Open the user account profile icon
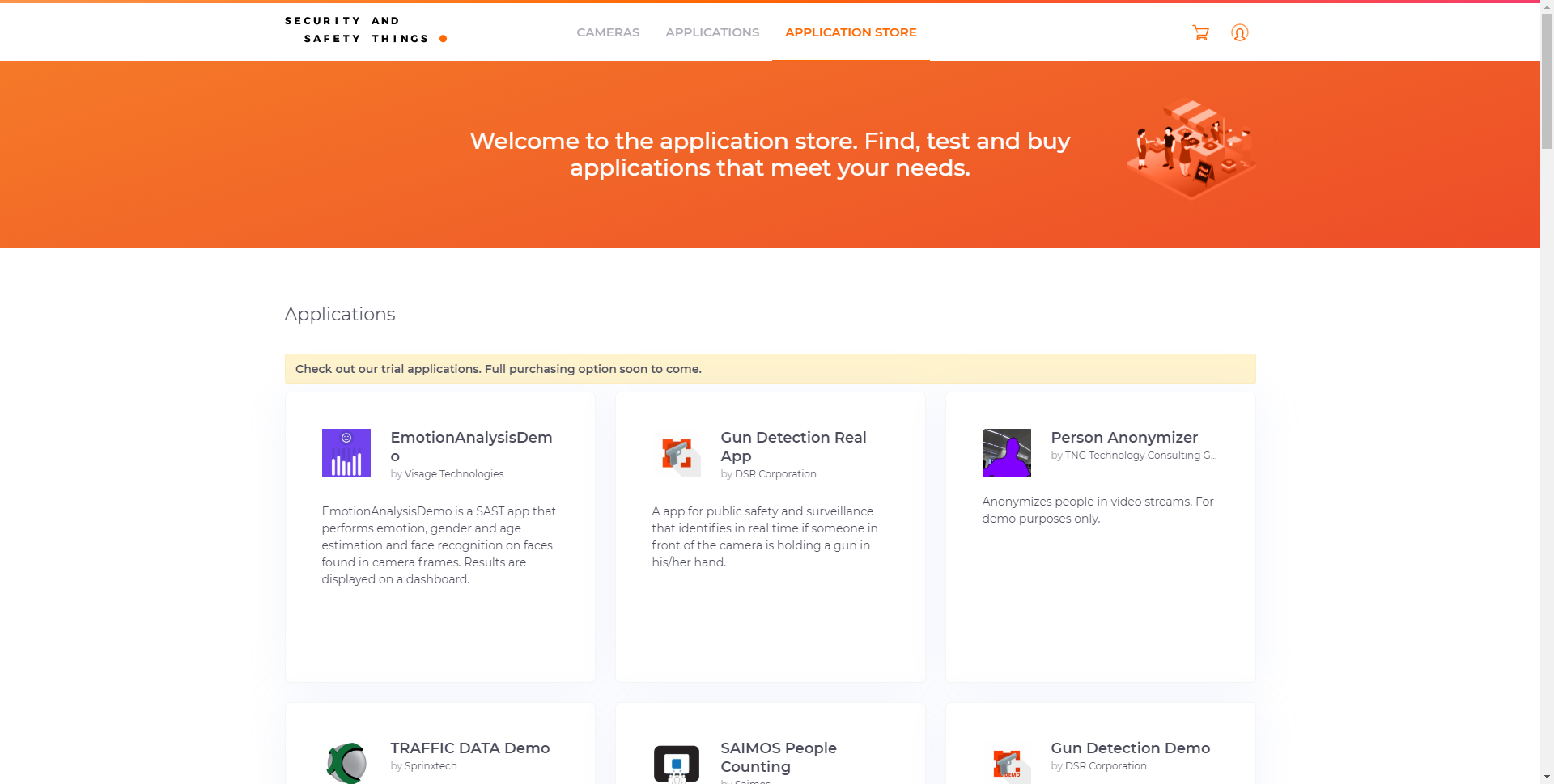Image resolution: width=1554 pixels, height=784 pixels. 1239,32
